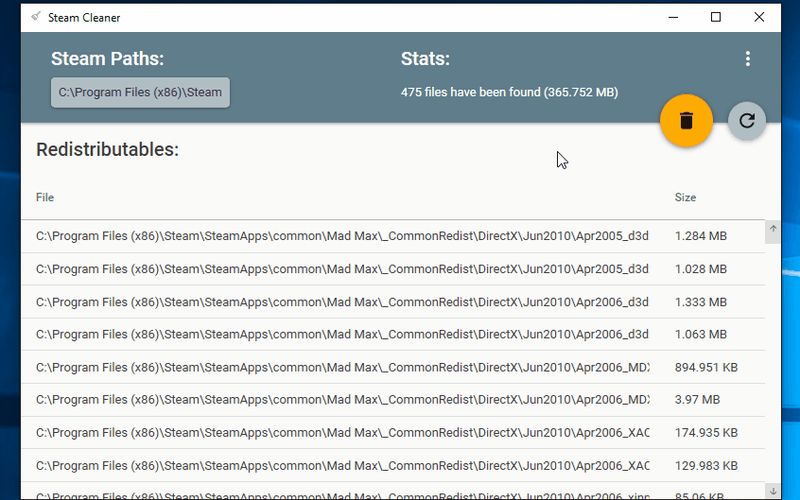The width and height of the screenshot is (800, 500).
Task: Maximize the Steam Cleaner window
Action: [x=715, y=17]
